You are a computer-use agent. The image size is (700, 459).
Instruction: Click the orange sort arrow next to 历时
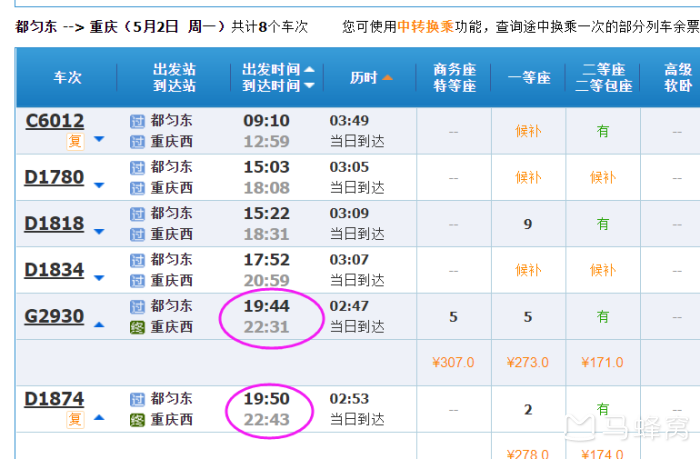(387, 77)
